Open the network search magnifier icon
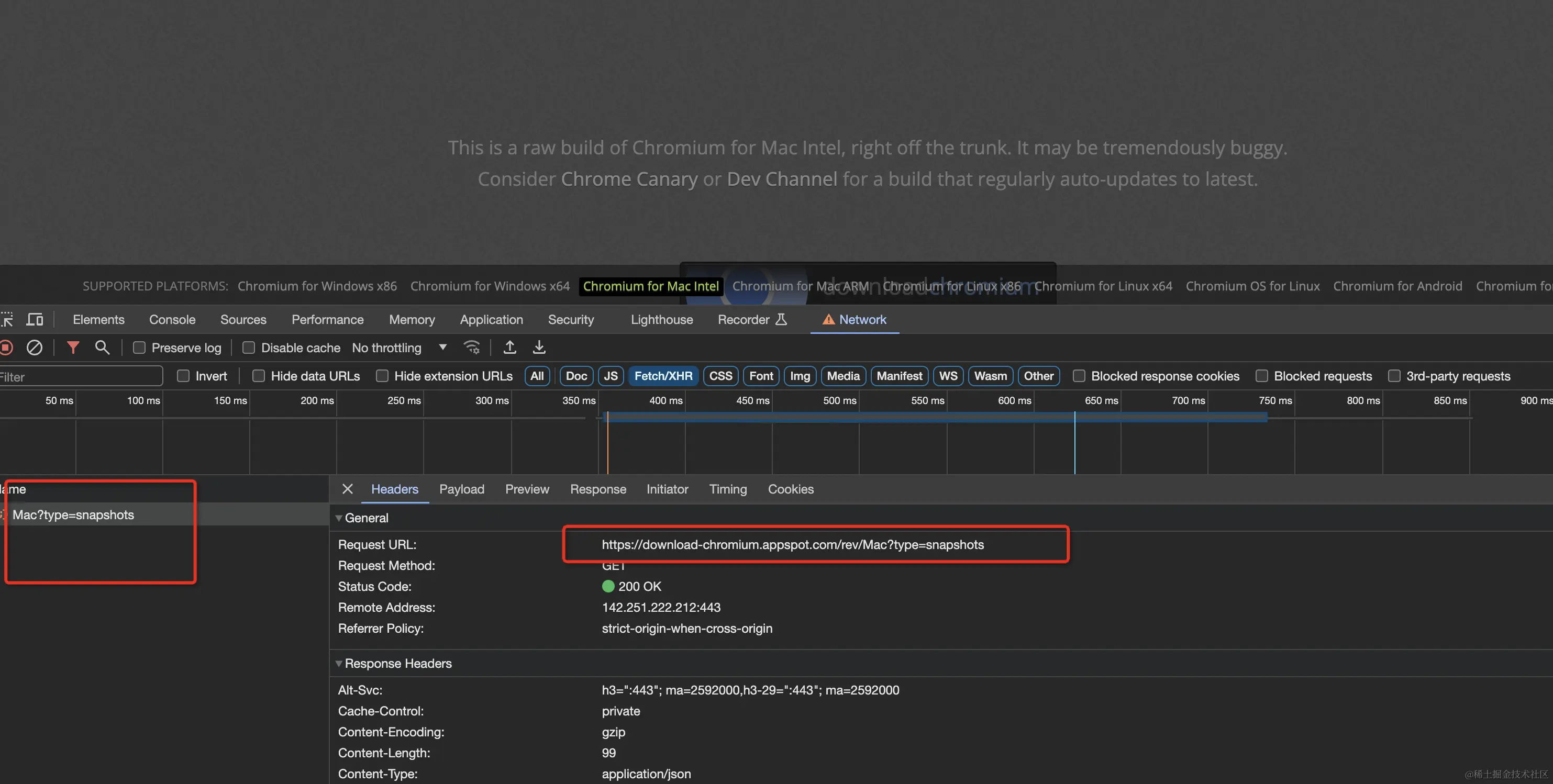Viewport: 1553px width, 784px height. 102,348
